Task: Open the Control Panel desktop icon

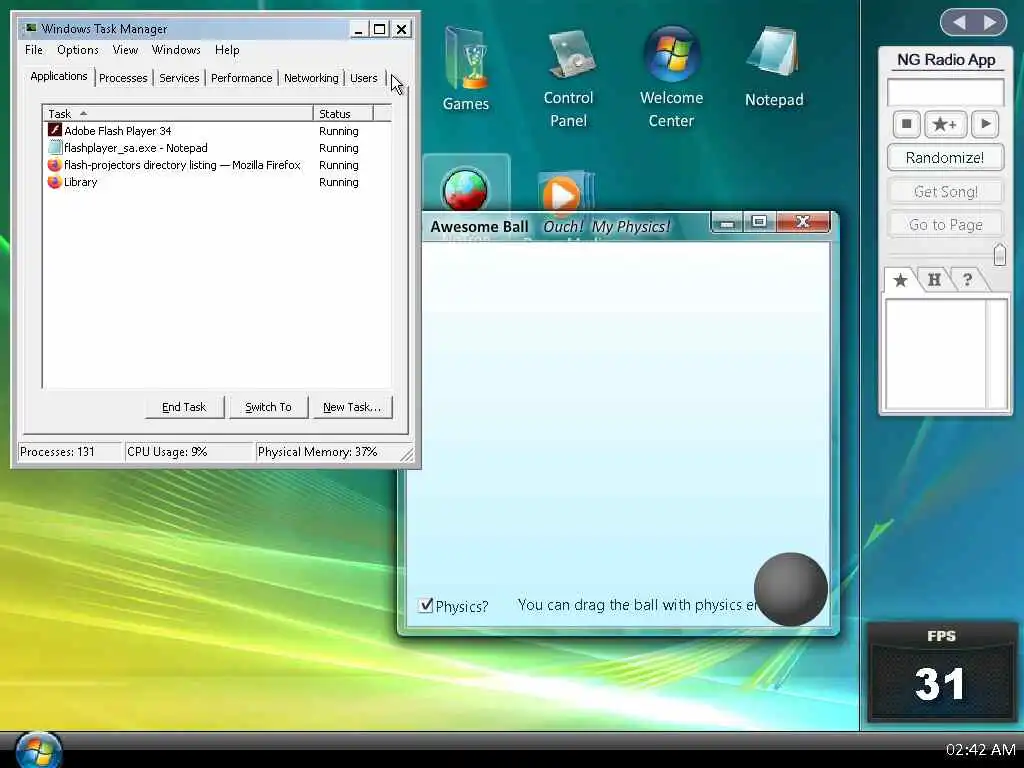Action: click(568, 78)
